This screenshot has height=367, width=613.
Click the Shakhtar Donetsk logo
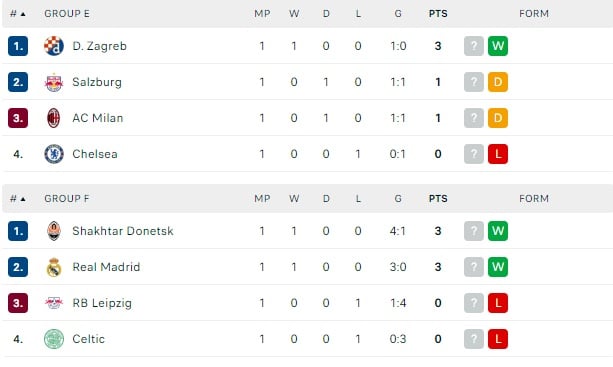click(x=54, y=231)
